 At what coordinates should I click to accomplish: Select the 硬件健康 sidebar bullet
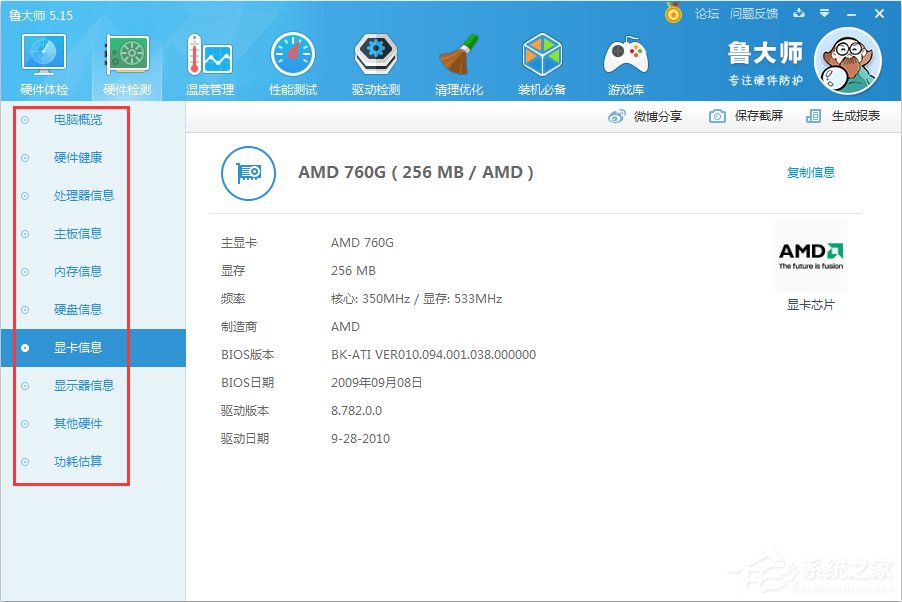(25, 158)
